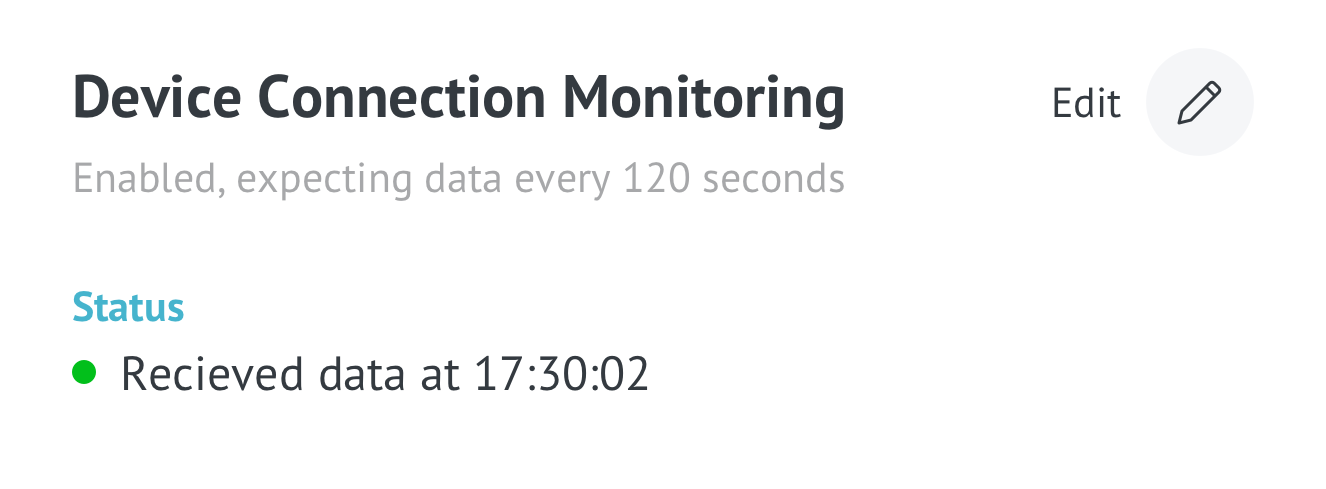Select the Recieved data at 17:30:02 message
This screenshot has width=1326, height=489.
click(385, 374)
